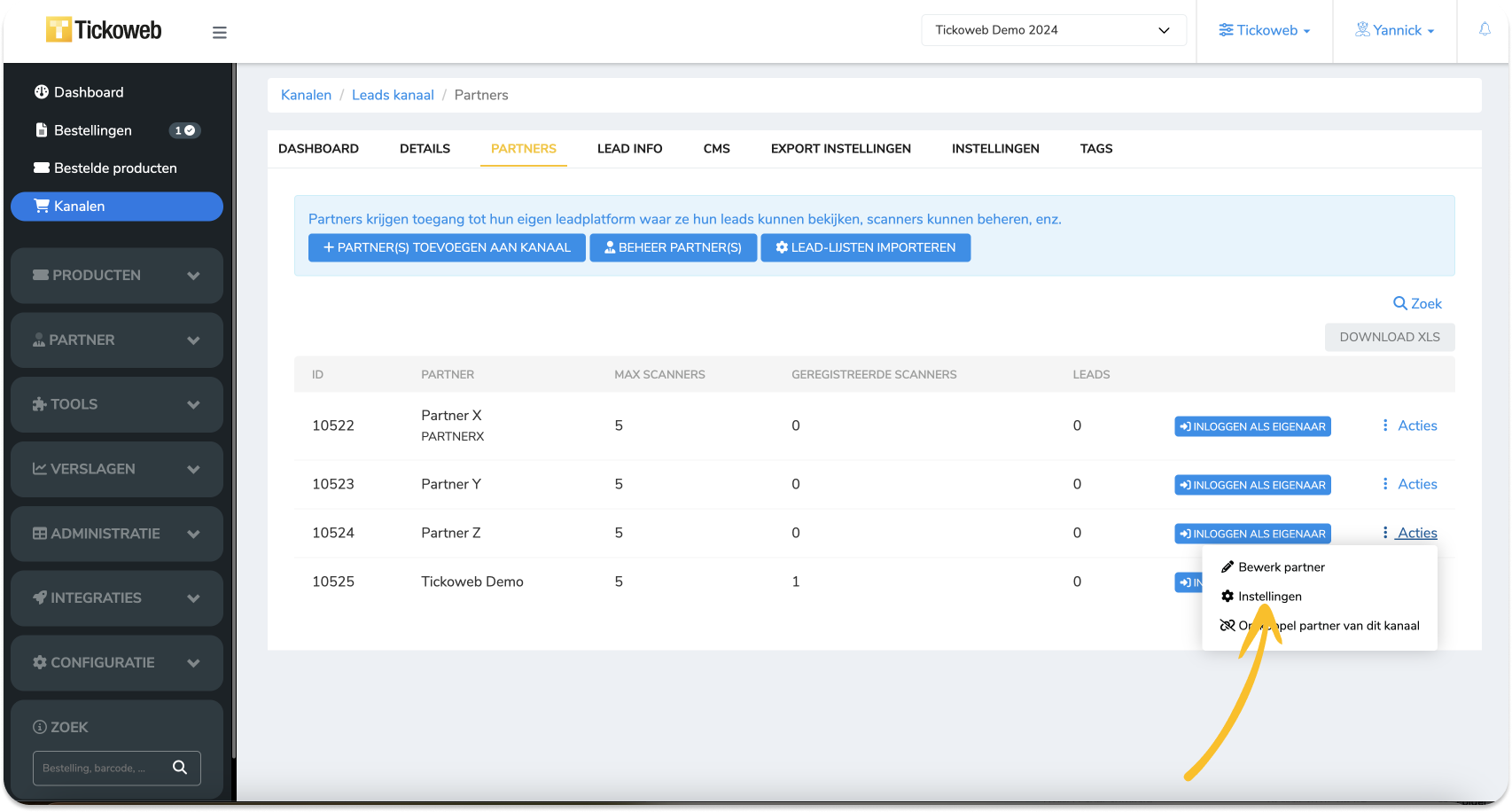Expand the PRODUCTEN section

tap(117, 276)
